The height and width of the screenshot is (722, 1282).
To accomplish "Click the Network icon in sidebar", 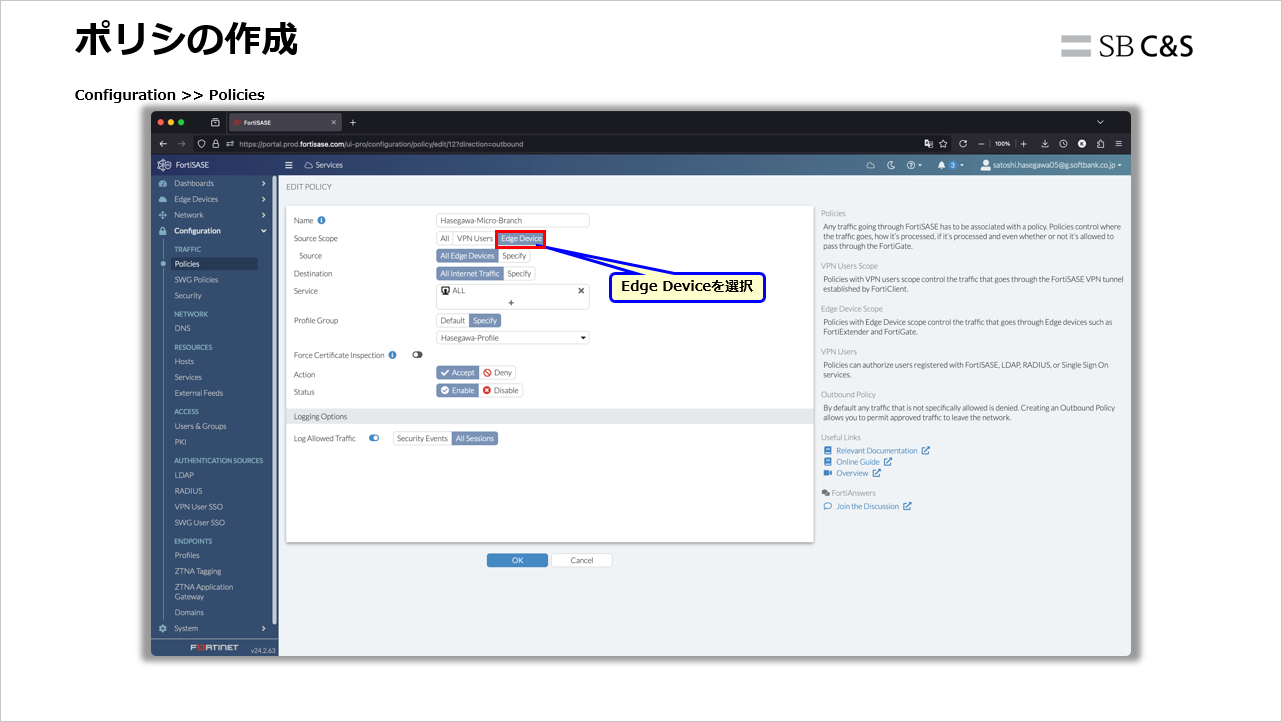I will click(x=163, y=215).
